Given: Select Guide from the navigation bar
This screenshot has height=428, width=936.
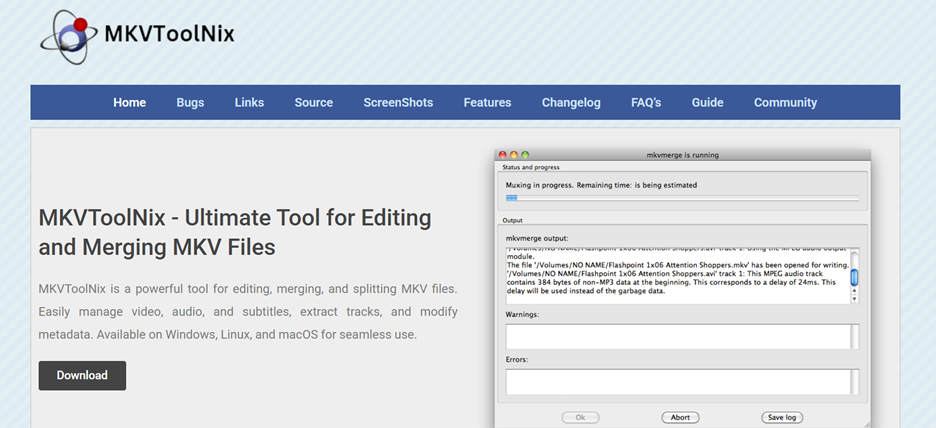Looking at the screenshot, I should pyautogui.click(x=707, y=102).
